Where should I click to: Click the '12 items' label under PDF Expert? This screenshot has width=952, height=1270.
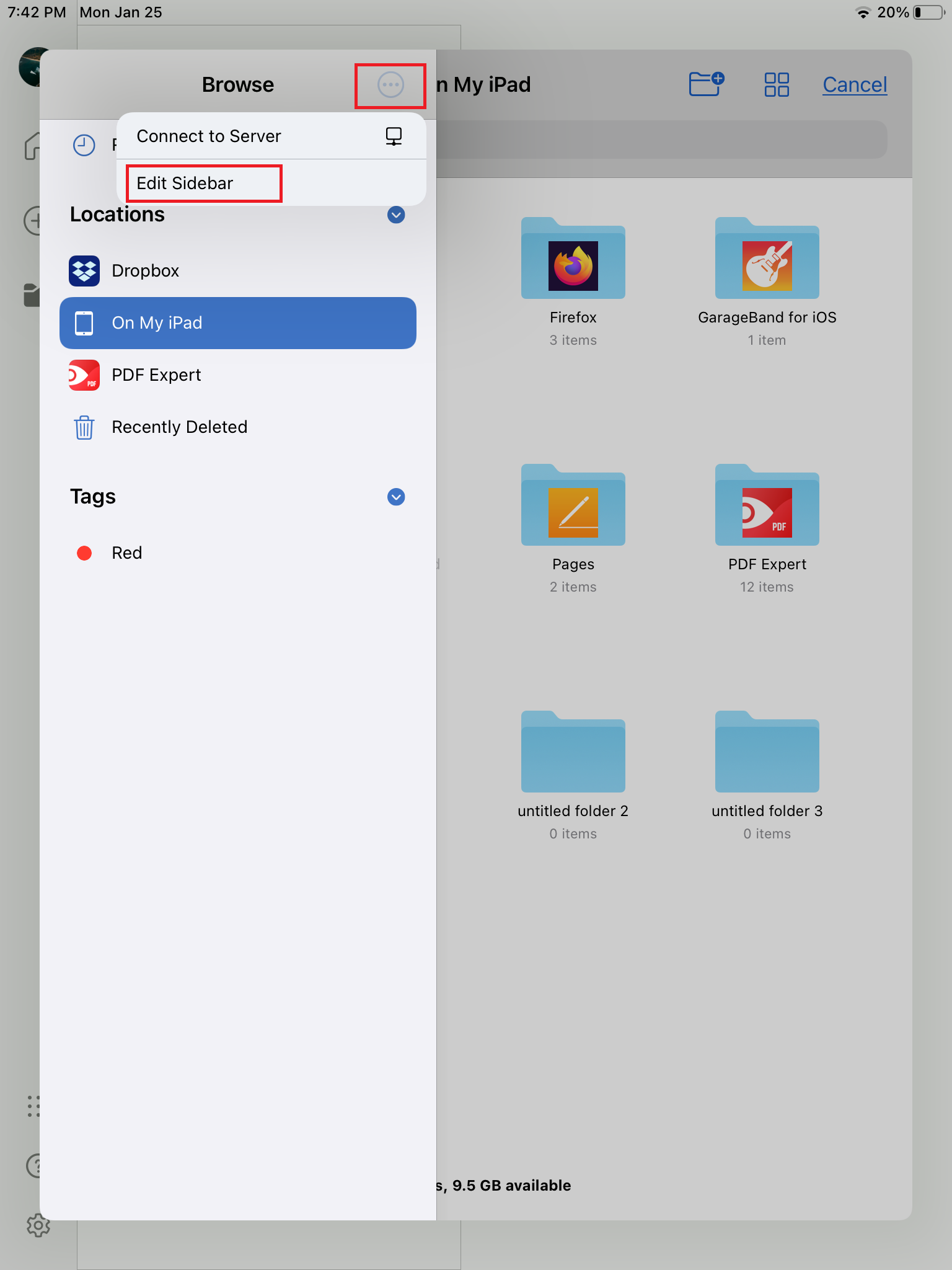767,587
